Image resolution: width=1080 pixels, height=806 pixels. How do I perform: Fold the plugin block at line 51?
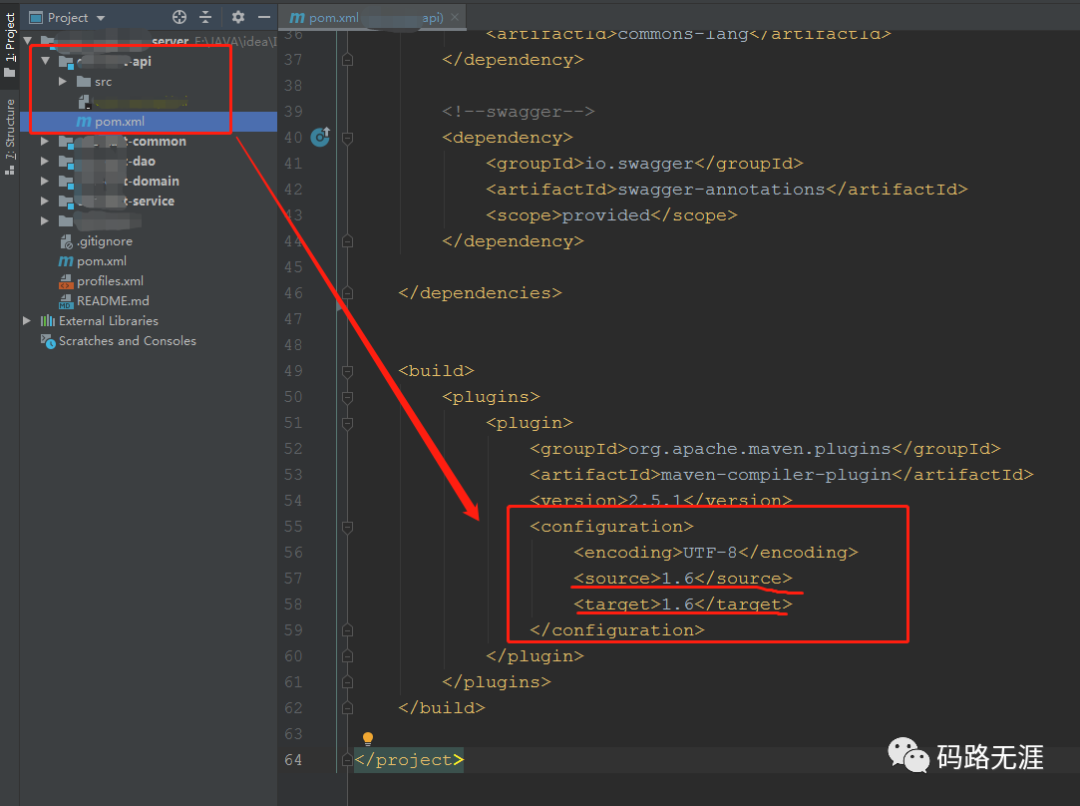tap(348, 423)
